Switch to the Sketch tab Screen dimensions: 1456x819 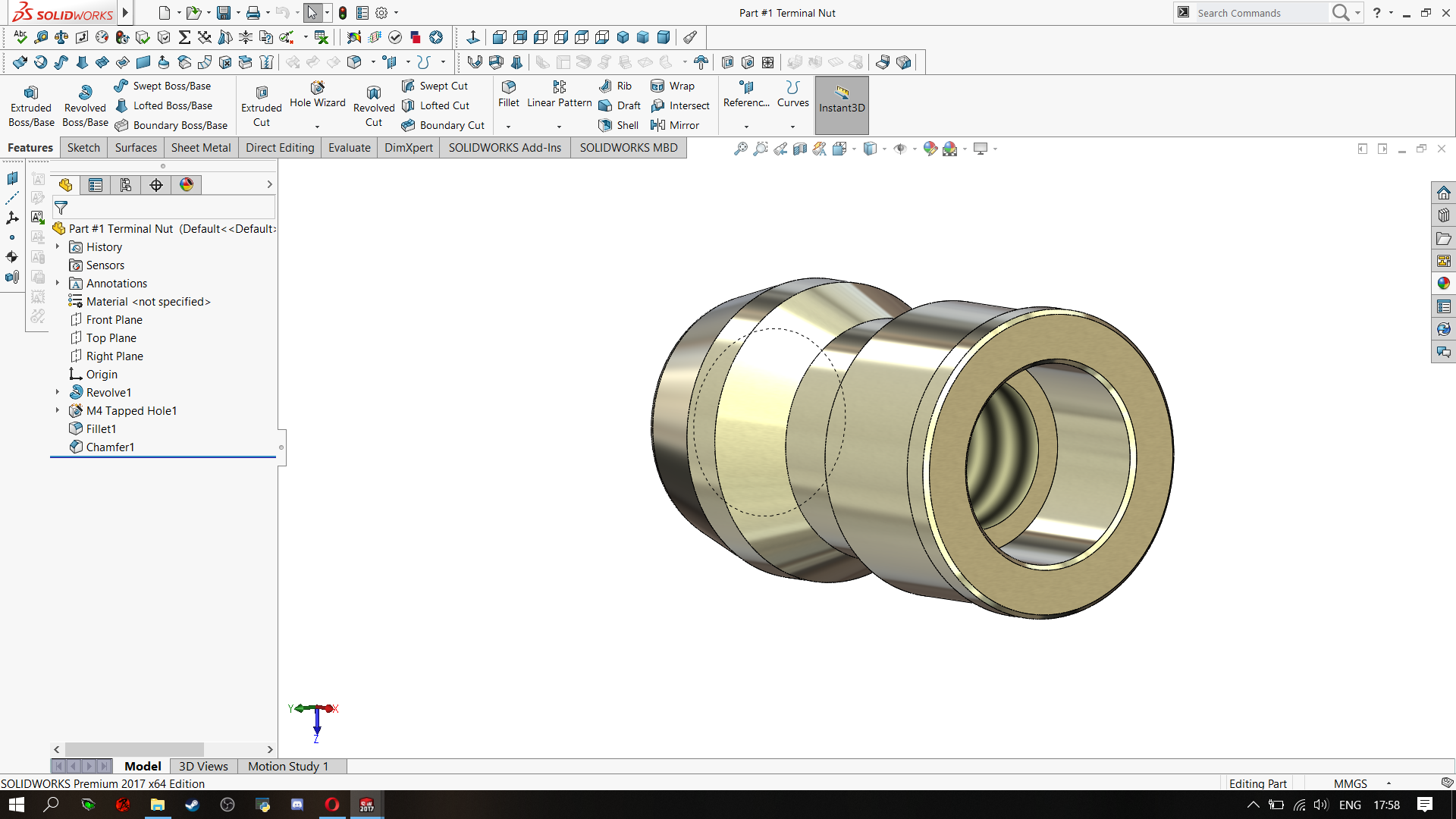click(83, 148)
